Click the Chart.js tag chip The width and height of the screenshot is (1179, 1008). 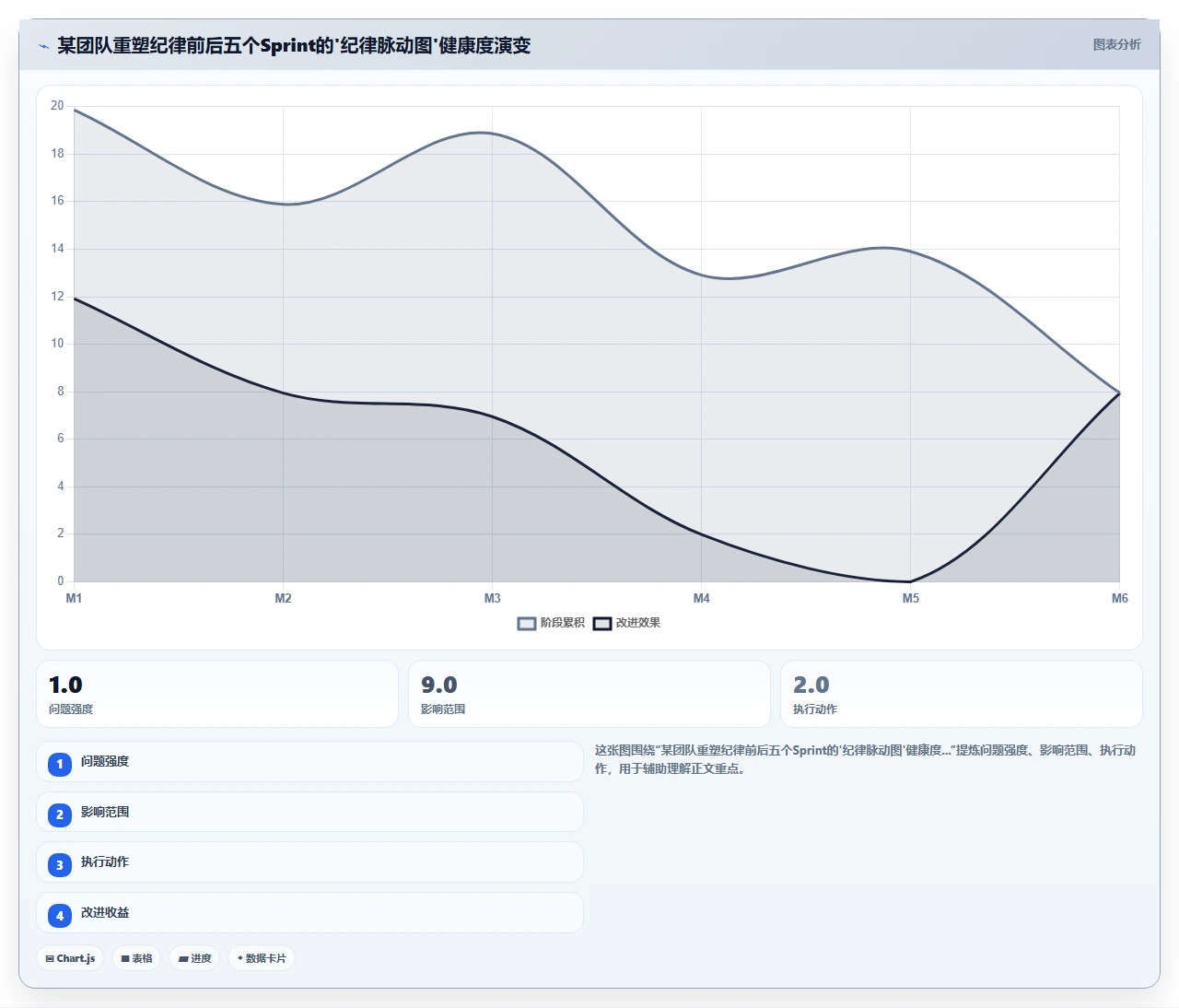[70, 958]
